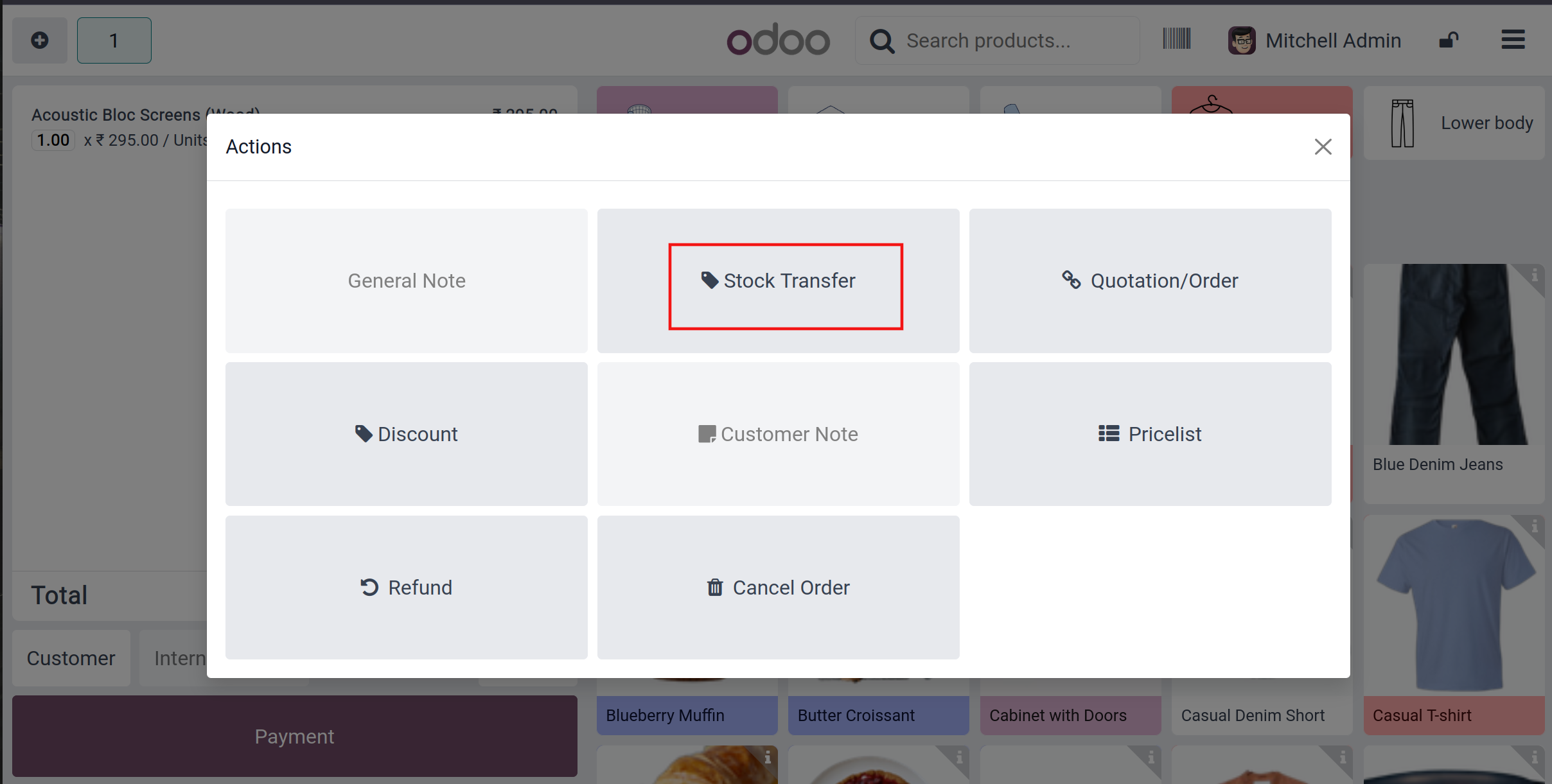Open the hamburger menu
The height and width of the screenshot is (784, 1552).
click(x=1513, y=40)
